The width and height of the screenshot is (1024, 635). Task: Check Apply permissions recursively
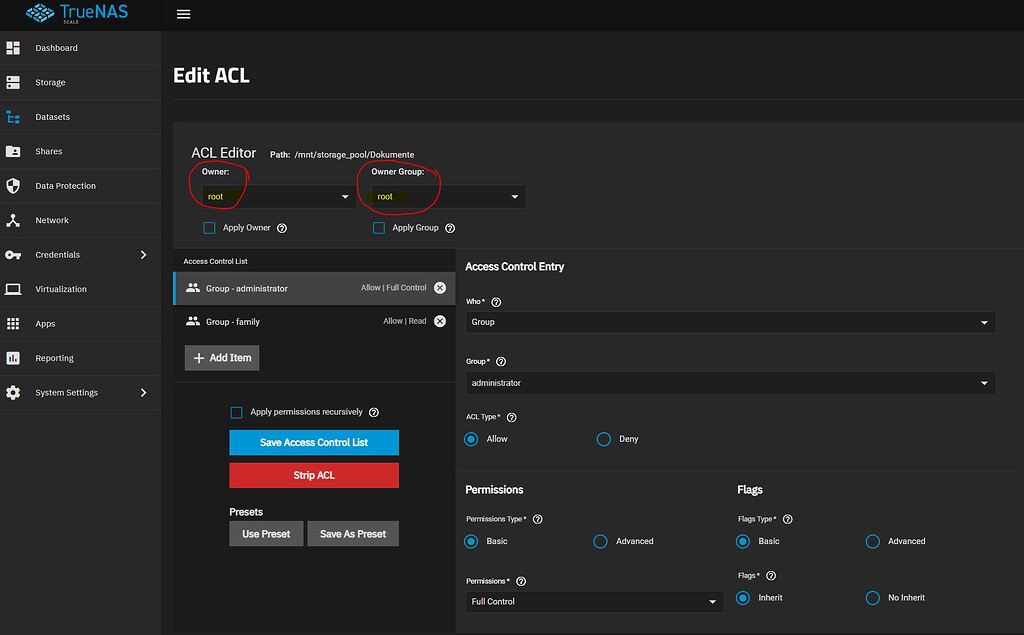pos(236,412)
